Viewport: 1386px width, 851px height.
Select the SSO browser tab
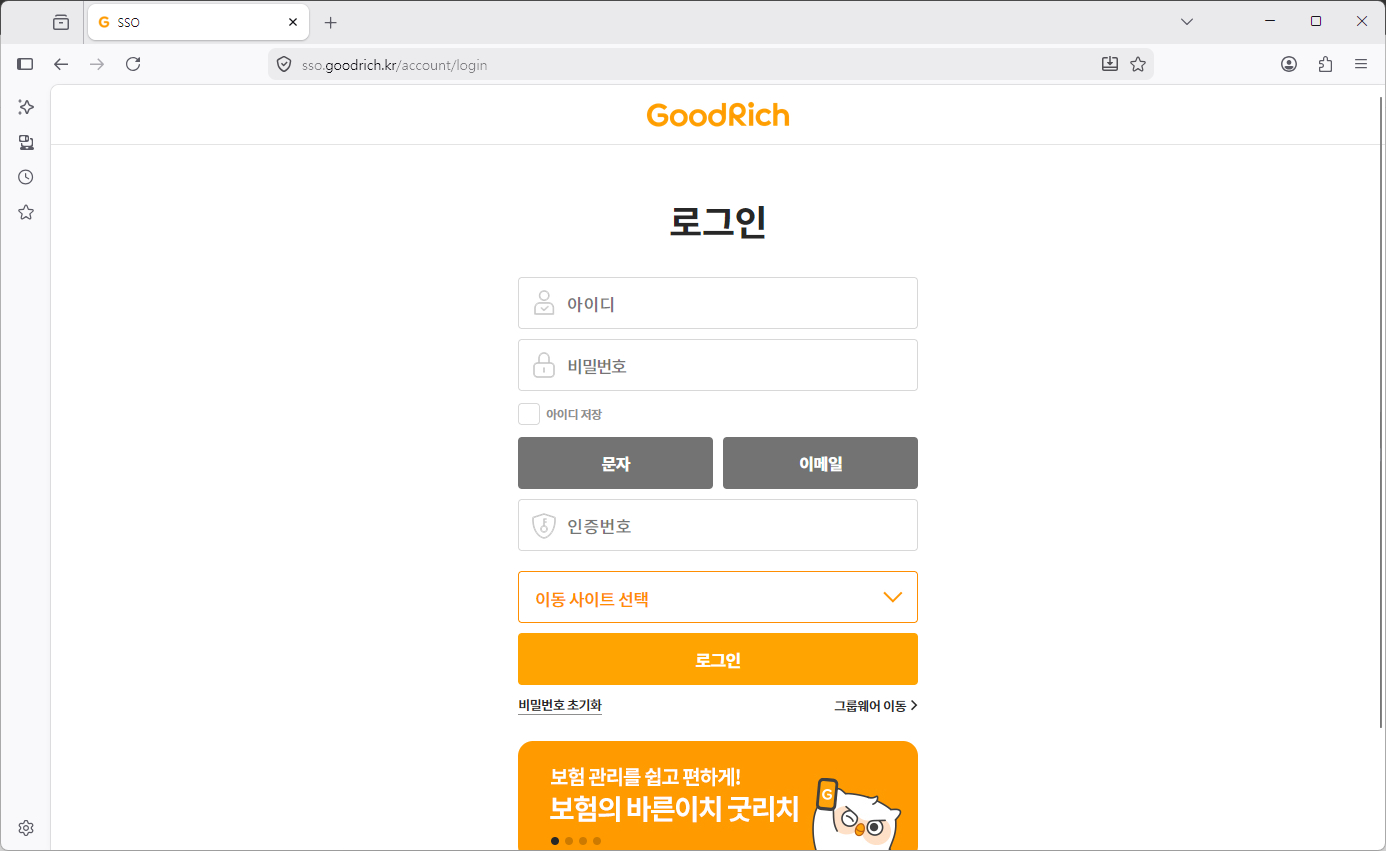tap(196, 22)
